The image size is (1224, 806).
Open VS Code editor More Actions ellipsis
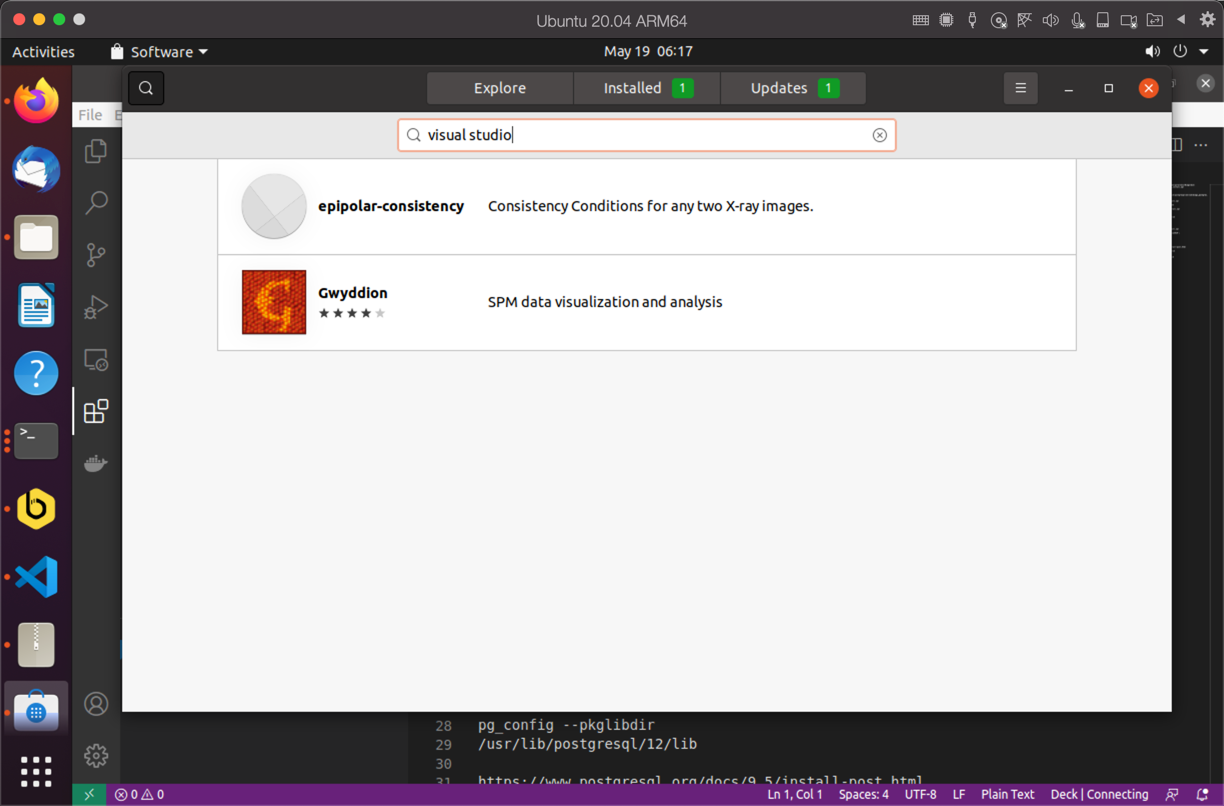point(1201,145)
